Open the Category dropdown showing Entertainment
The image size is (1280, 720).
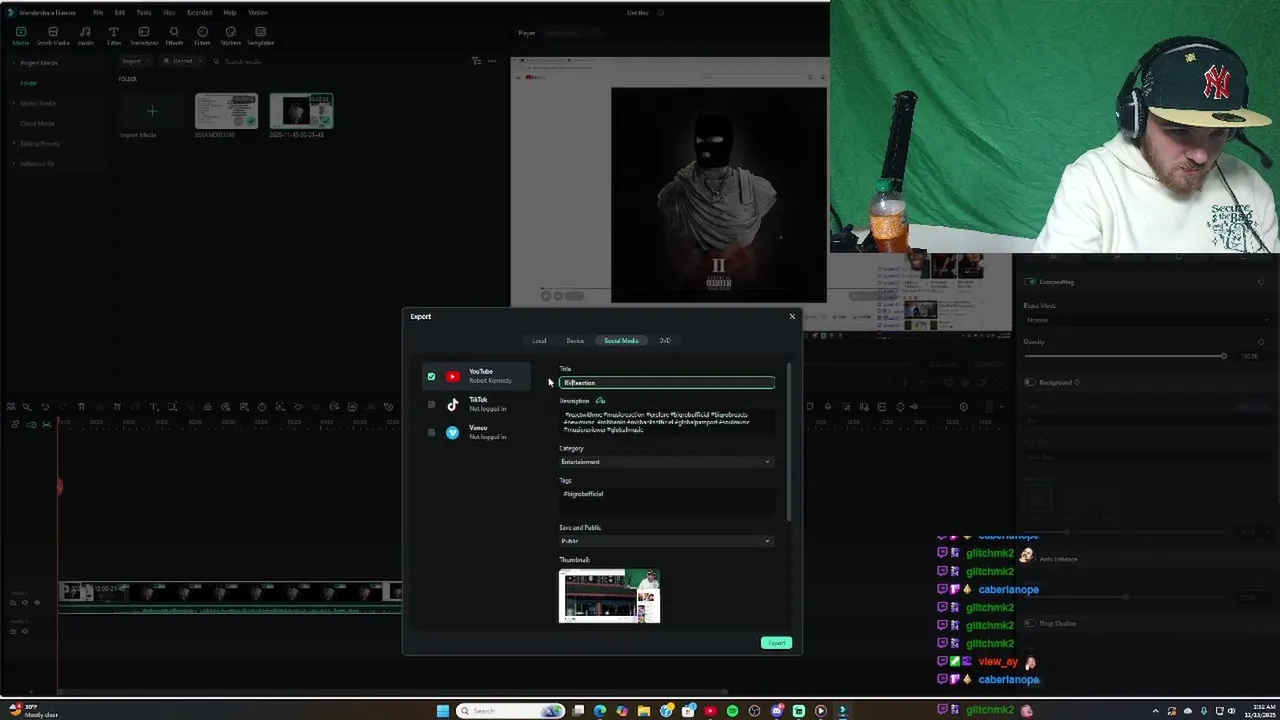click(666, 461)
